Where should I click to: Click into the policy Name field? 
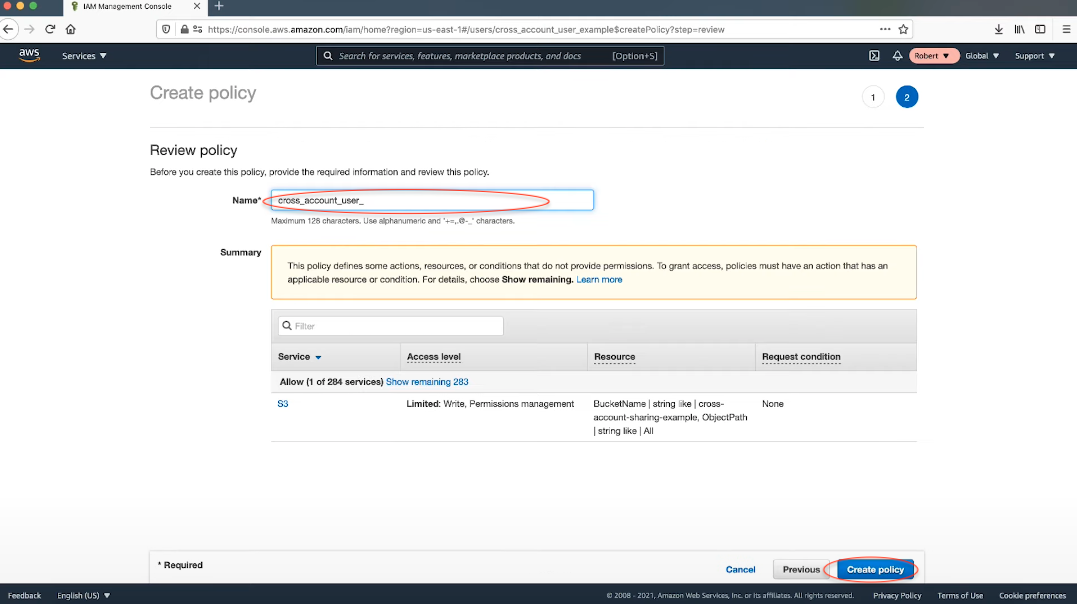[x=432, y=201]
